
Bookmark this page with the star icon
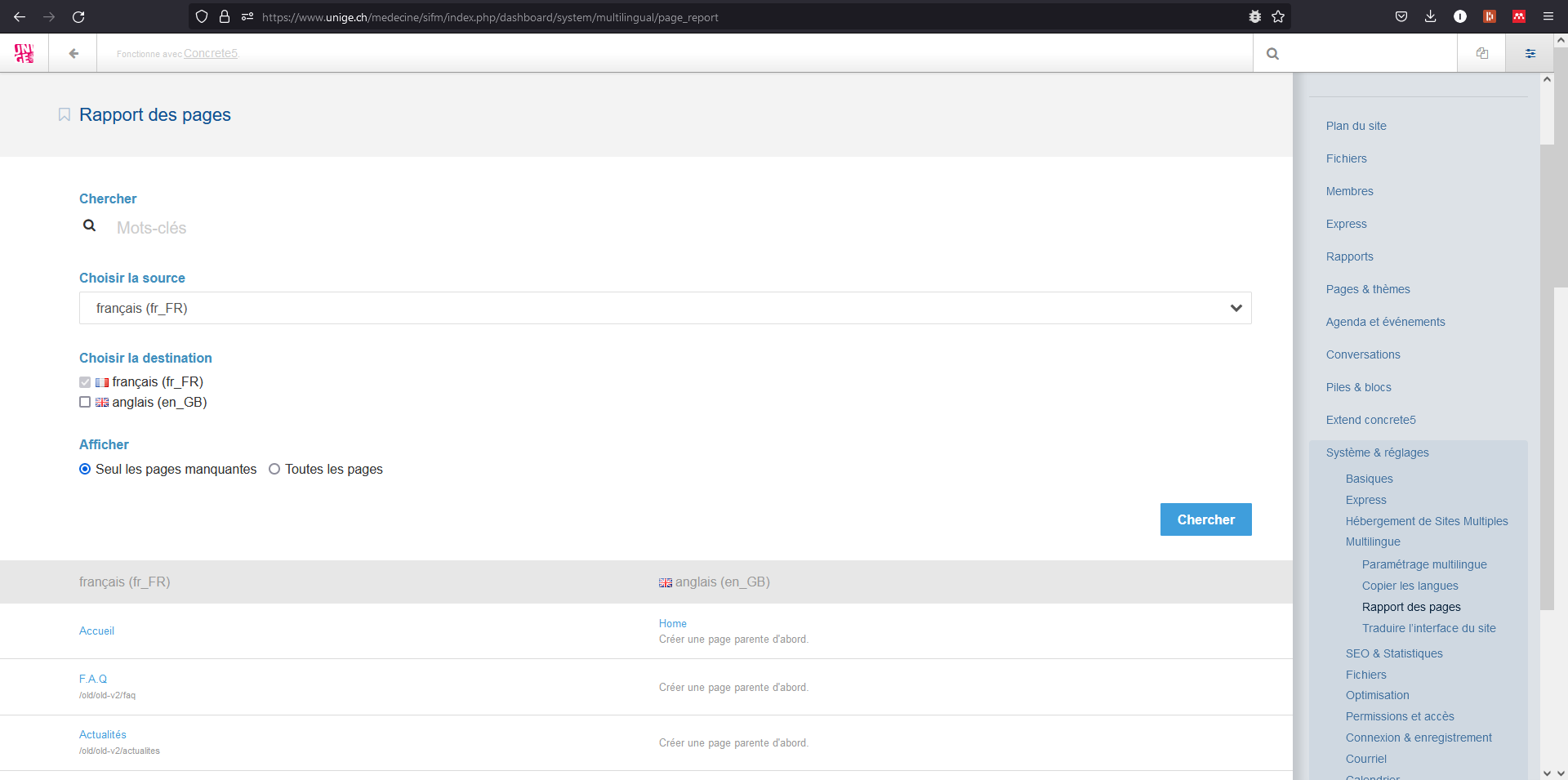coord(1278,16)
